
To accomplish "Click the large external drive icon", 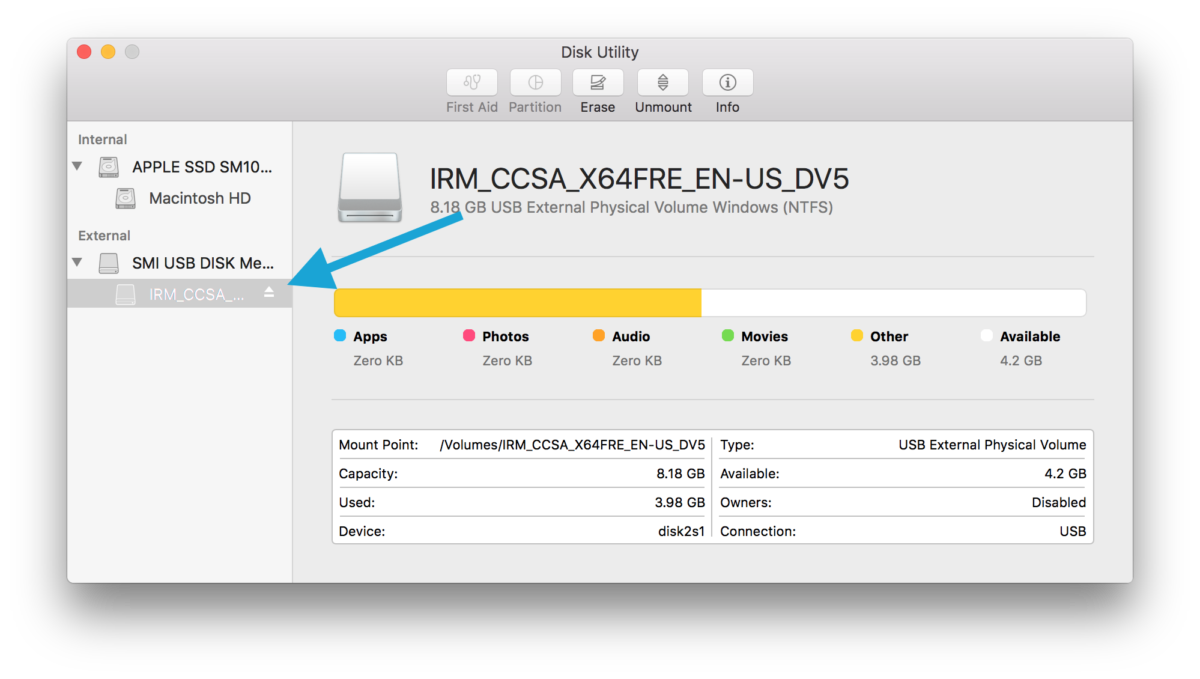I will (370, 188).
